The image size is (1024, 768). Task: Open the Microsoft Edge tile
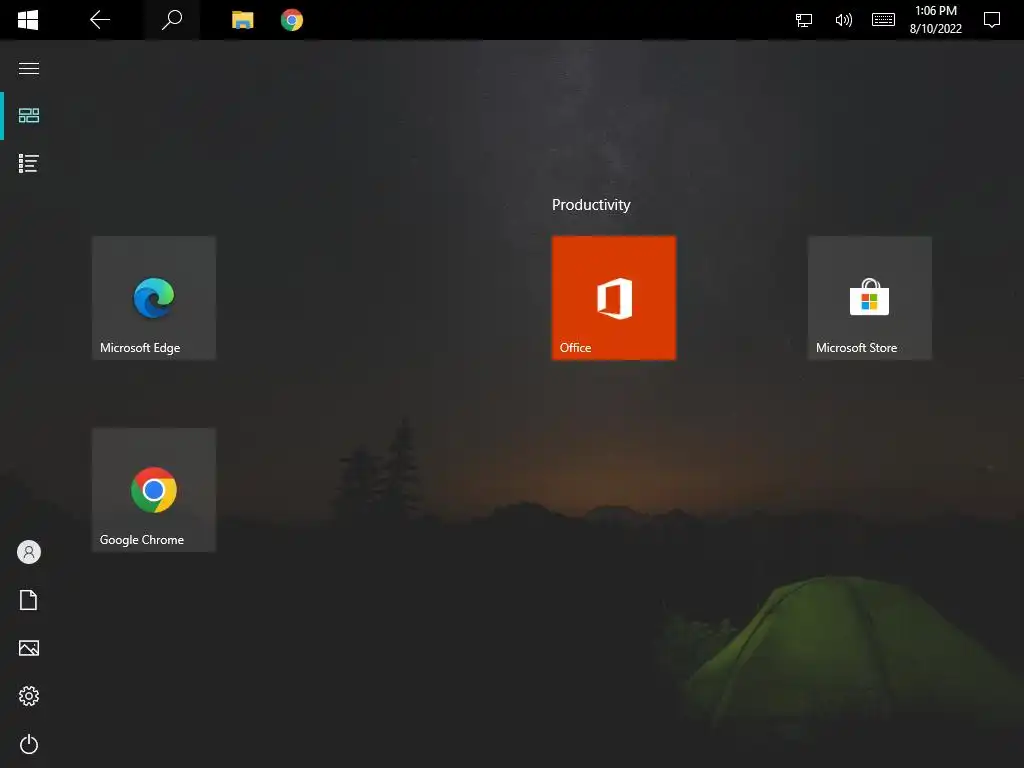(154, 298)
